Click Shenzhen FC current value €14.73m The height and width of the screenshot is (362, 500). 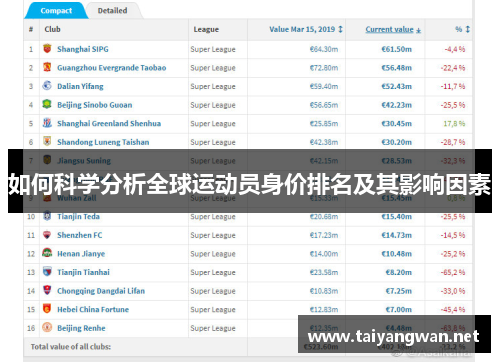pos(397,235)
